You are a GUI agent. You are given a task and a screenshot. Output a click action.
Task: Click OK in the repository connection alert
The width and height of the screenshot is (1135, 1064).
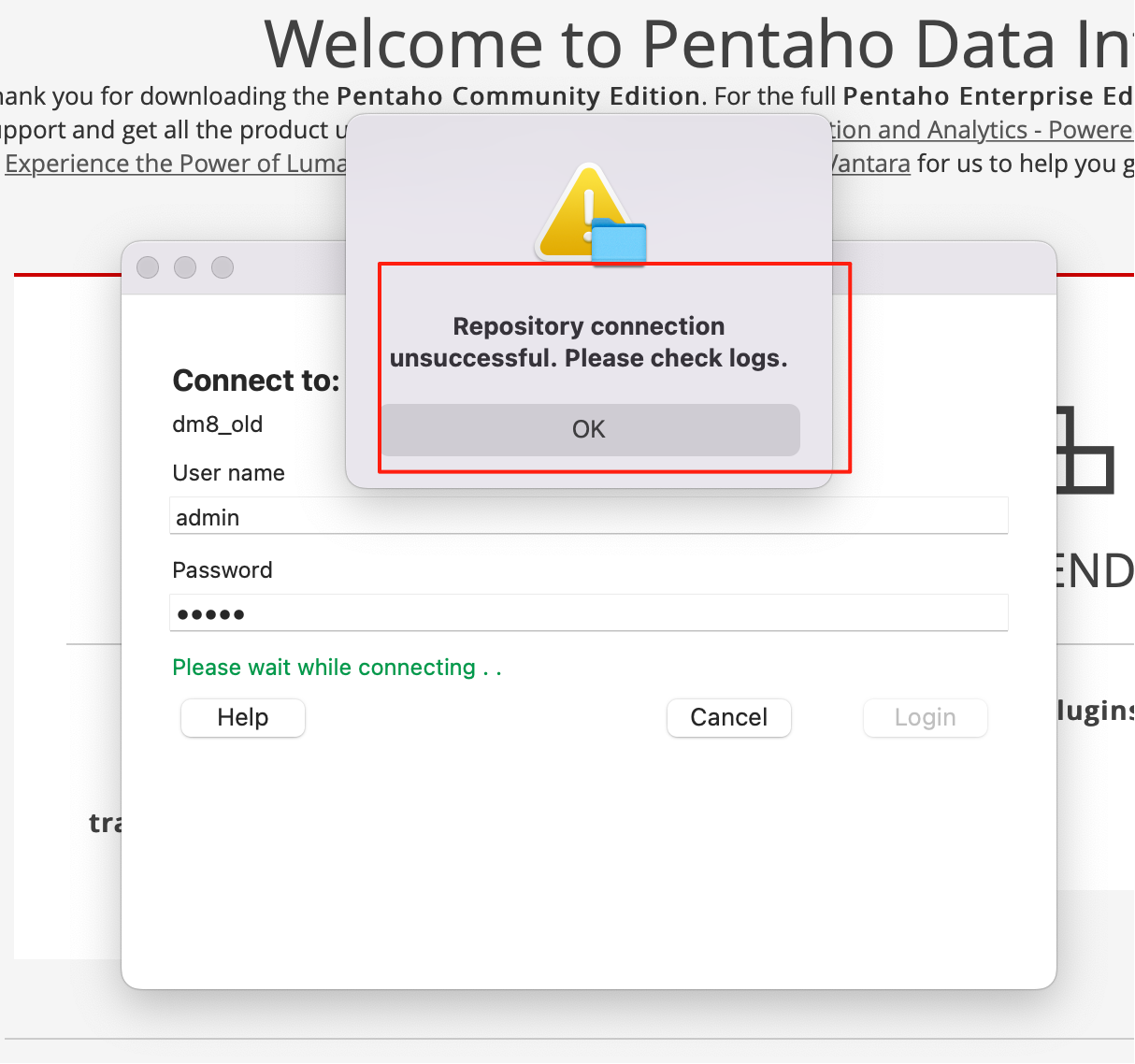589,430
